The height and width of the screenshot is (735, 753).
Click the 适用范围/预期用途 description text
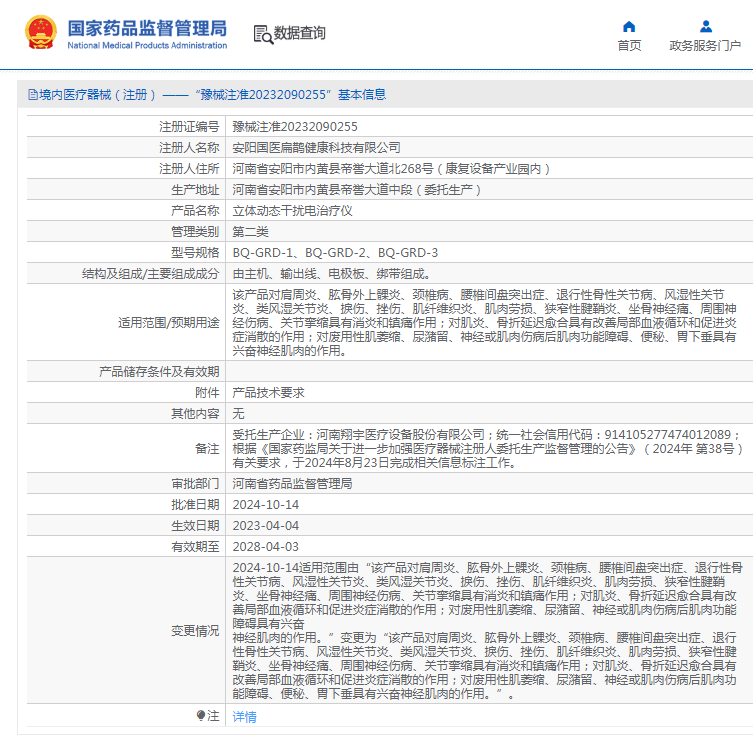click(485, 323)
